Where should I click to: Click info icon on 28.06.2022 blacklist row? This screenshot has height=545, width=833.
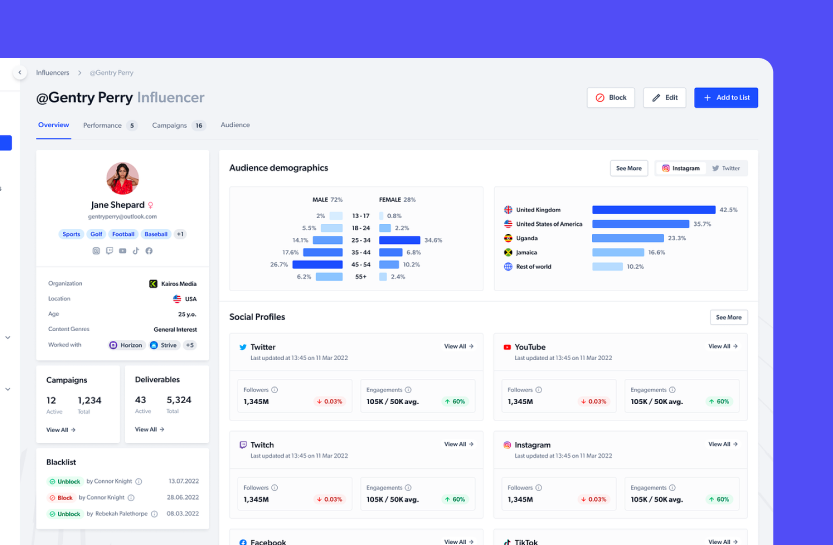(x=131, y=498)
